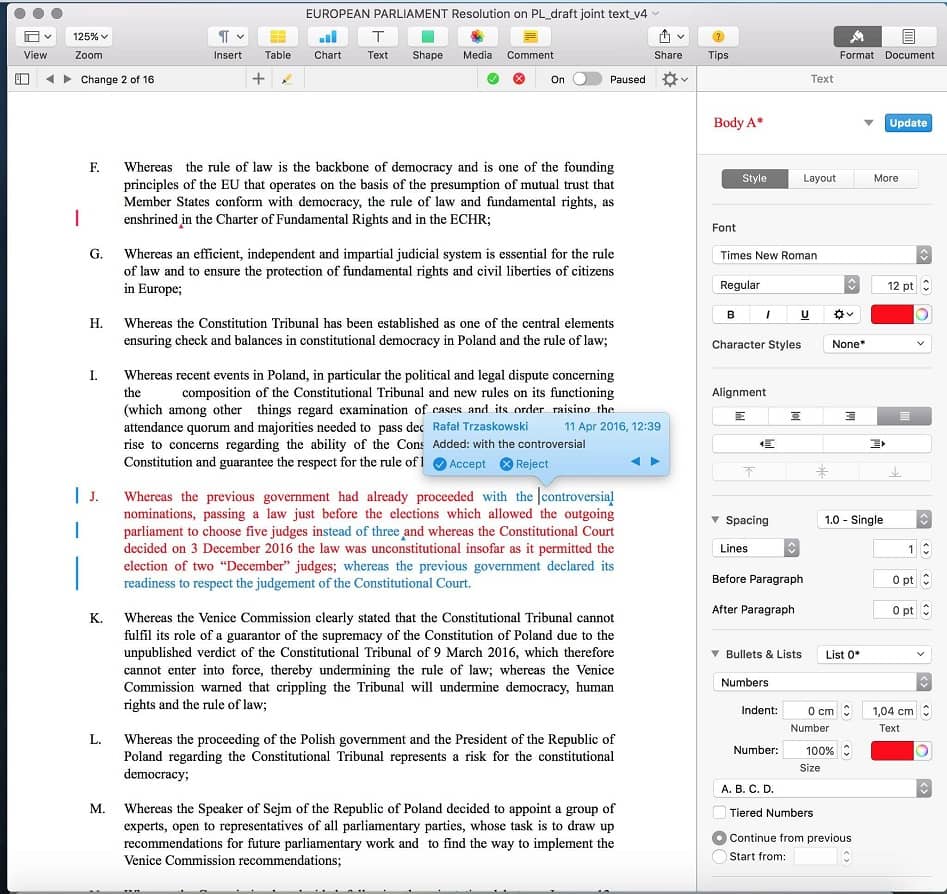Accept change with green checkmark icon
The width and height of the screenshot is (947, 894).
[x=493, y=79]
